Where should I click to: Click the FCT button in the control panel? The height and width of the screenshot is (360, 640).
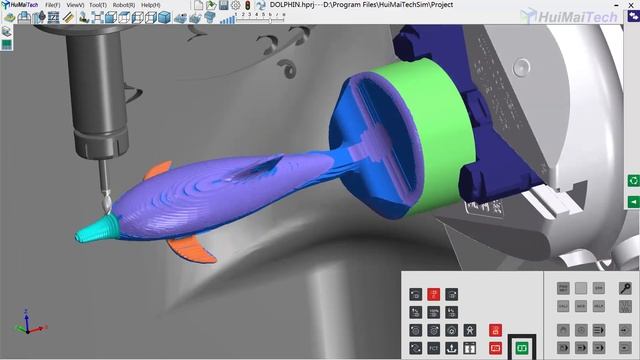coord(433,348)
